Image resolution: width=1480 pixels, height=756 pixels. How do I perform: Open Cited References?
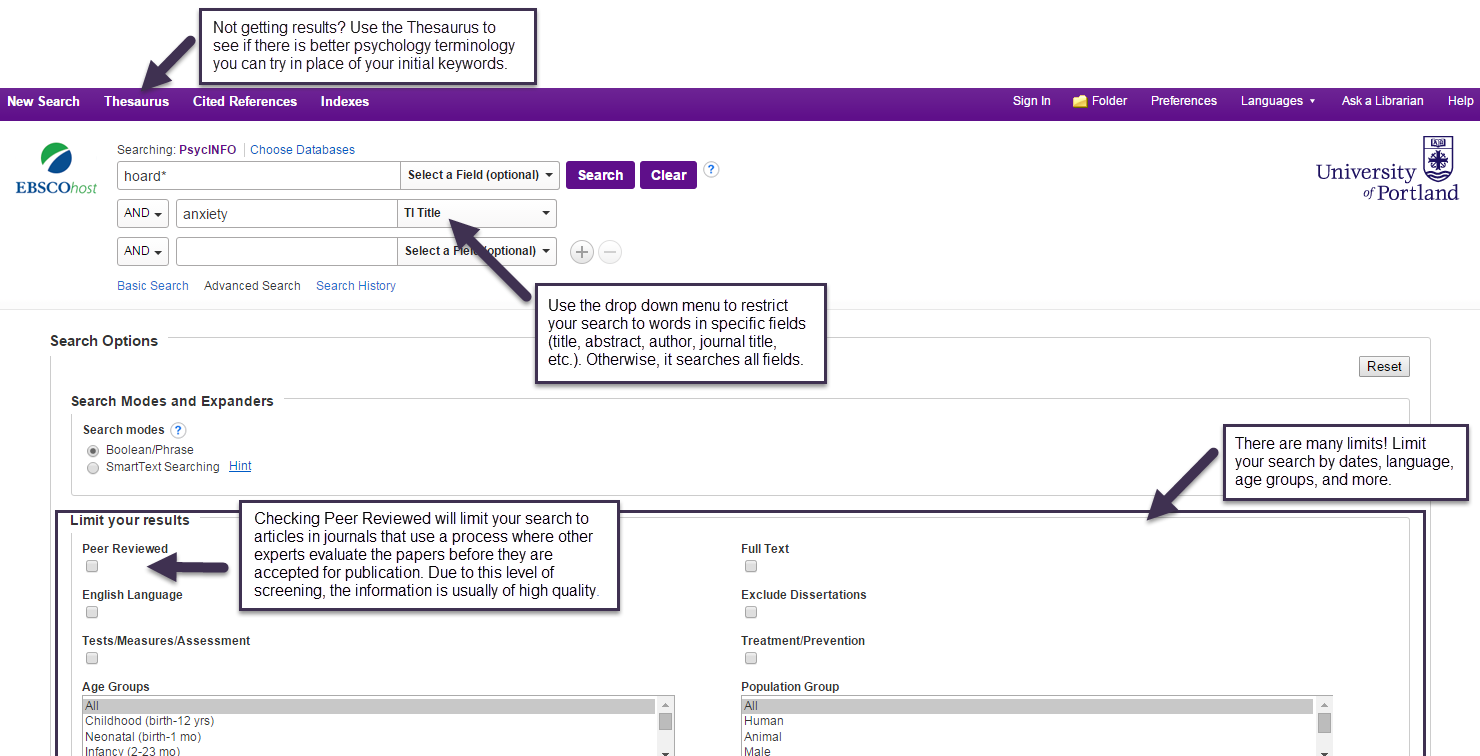click(x=245, y=101)
